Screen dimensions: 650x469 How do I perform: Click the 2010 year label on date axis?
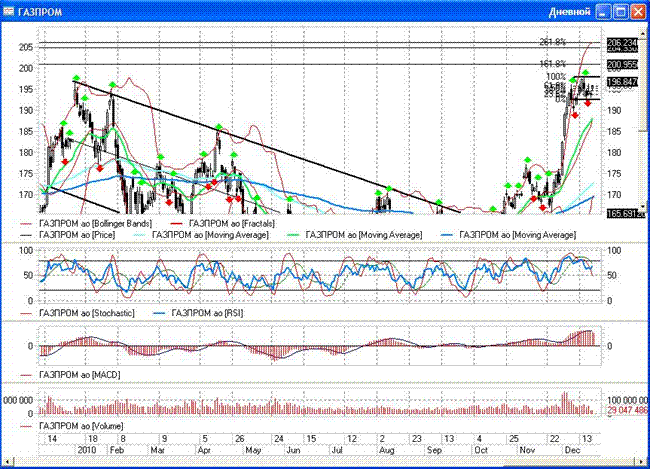87,450
